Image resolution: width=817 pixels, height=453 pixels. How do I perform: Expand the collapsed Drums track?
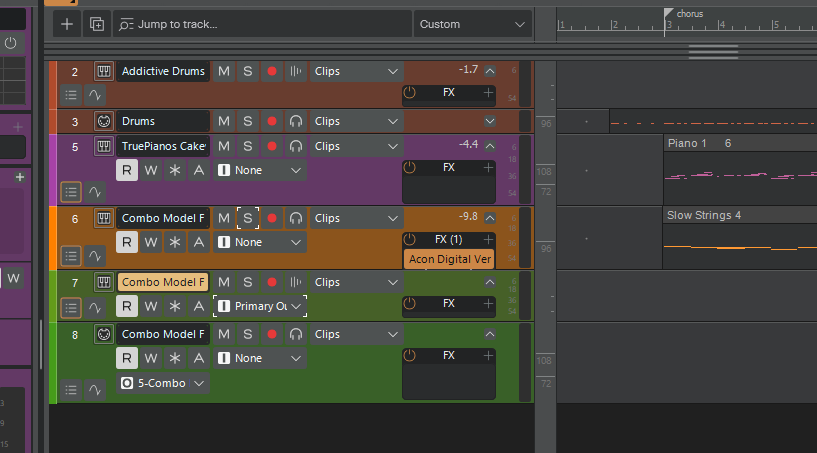489,121
